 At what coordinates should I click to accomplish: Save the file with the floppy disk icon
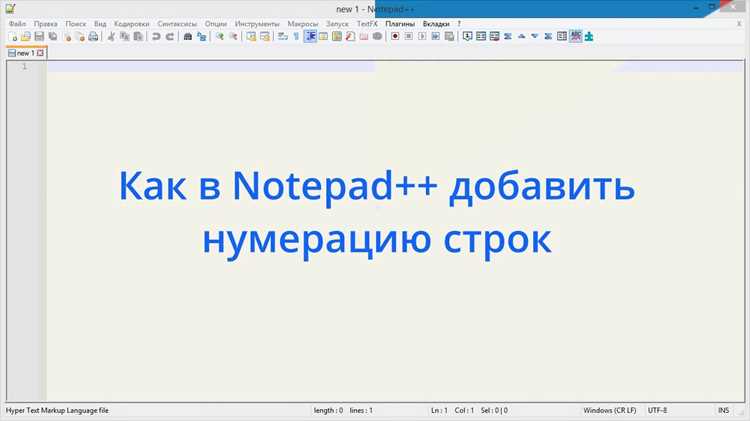(x=39, y=36)
